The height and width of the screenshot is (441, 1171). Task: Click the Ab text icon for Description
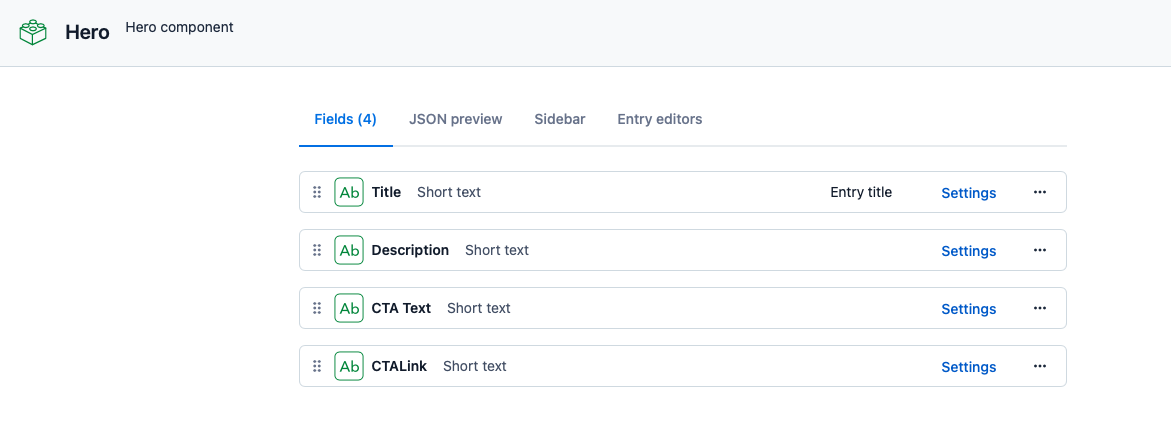(x=349, y=250)
